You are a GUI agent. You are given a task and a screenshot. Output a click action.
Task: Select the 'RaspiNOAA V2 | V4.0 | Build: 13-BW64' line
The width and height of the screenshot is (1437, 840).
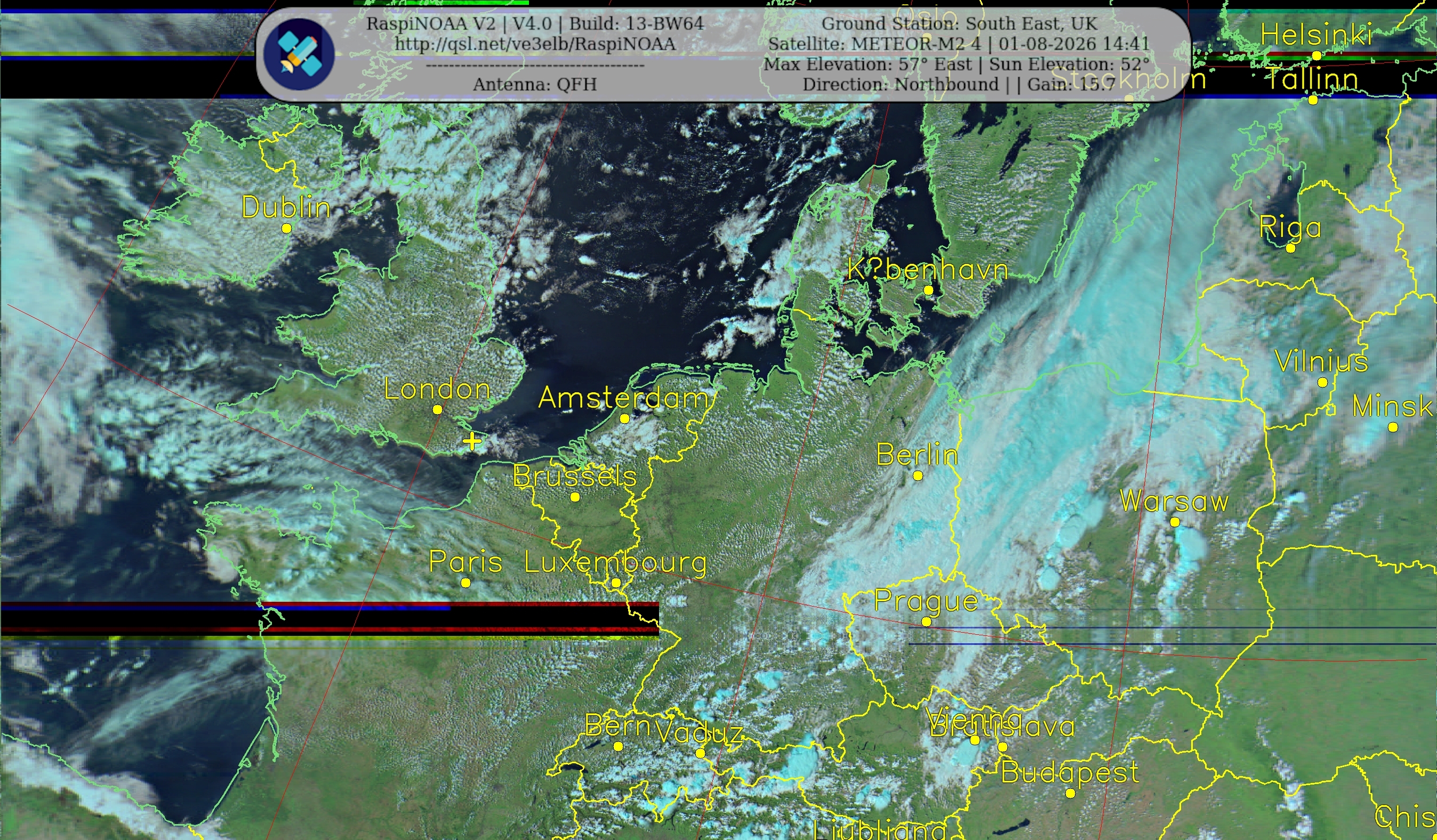pyautogui.click(x=535, y=23)
